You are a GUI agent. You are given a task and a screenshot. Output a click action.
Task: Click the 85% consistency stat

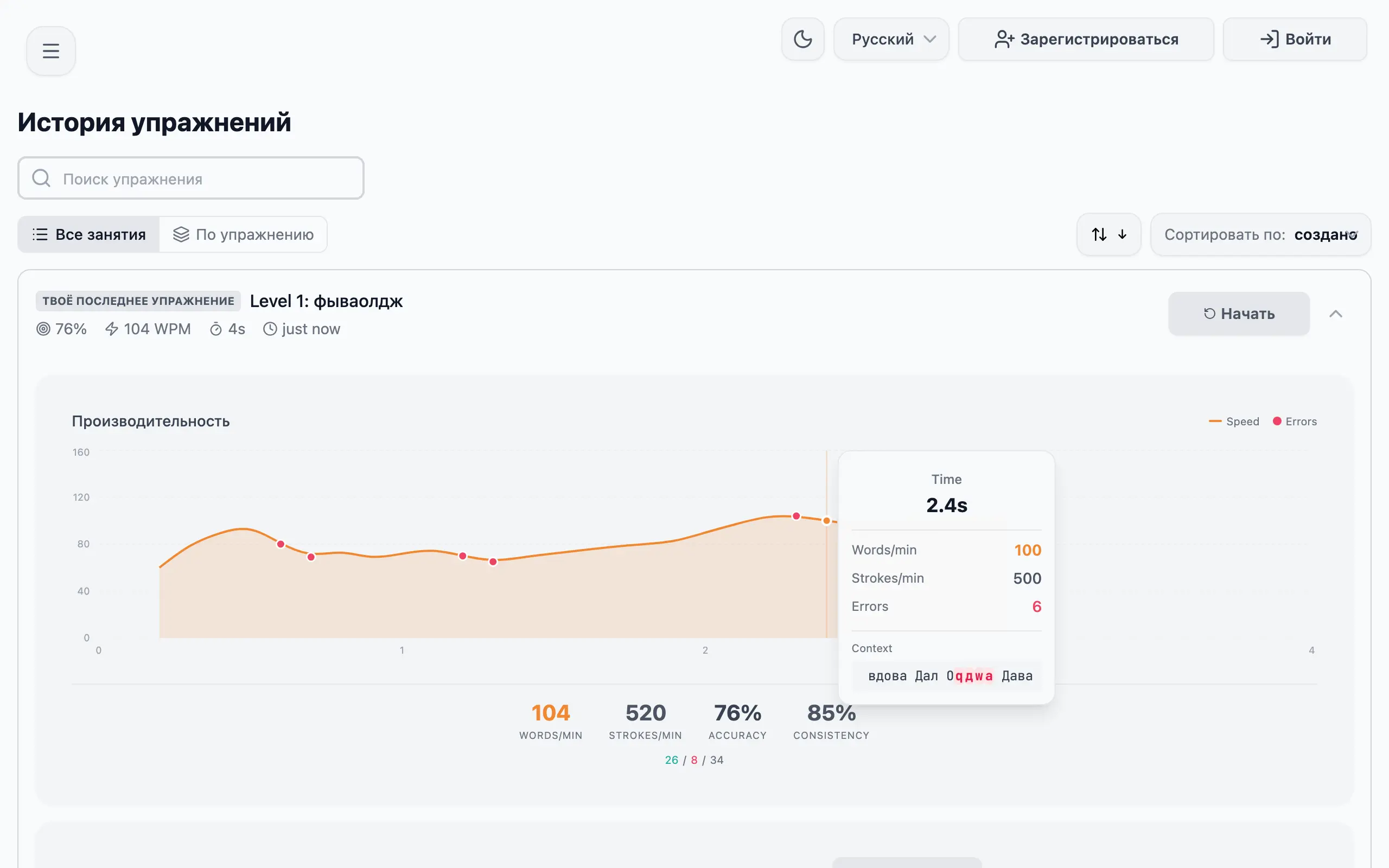tap(831, 721)
